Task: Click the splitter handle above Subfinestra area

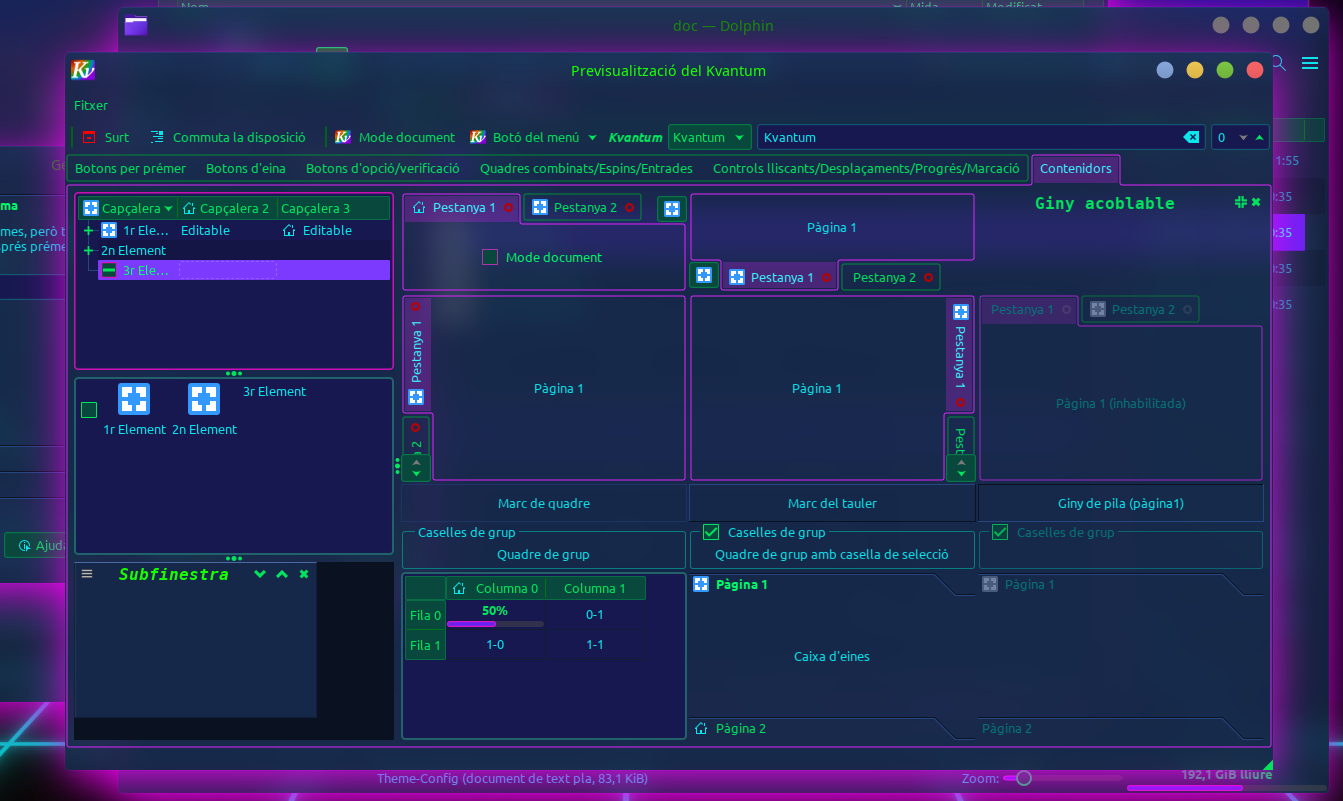Action: point(234,558)
